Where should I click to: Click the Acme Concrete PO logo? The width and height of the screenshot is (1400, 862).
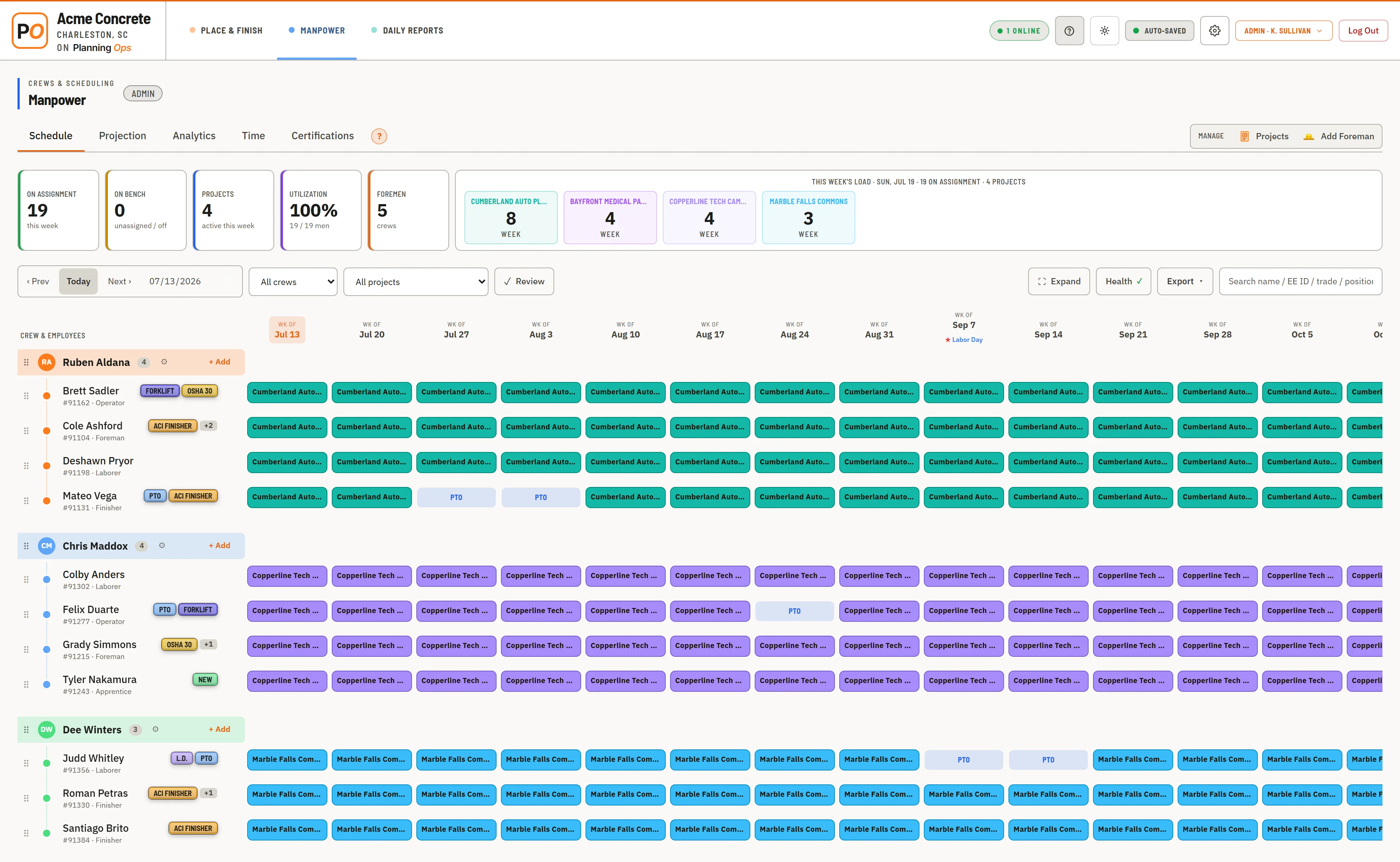[30, 31]
